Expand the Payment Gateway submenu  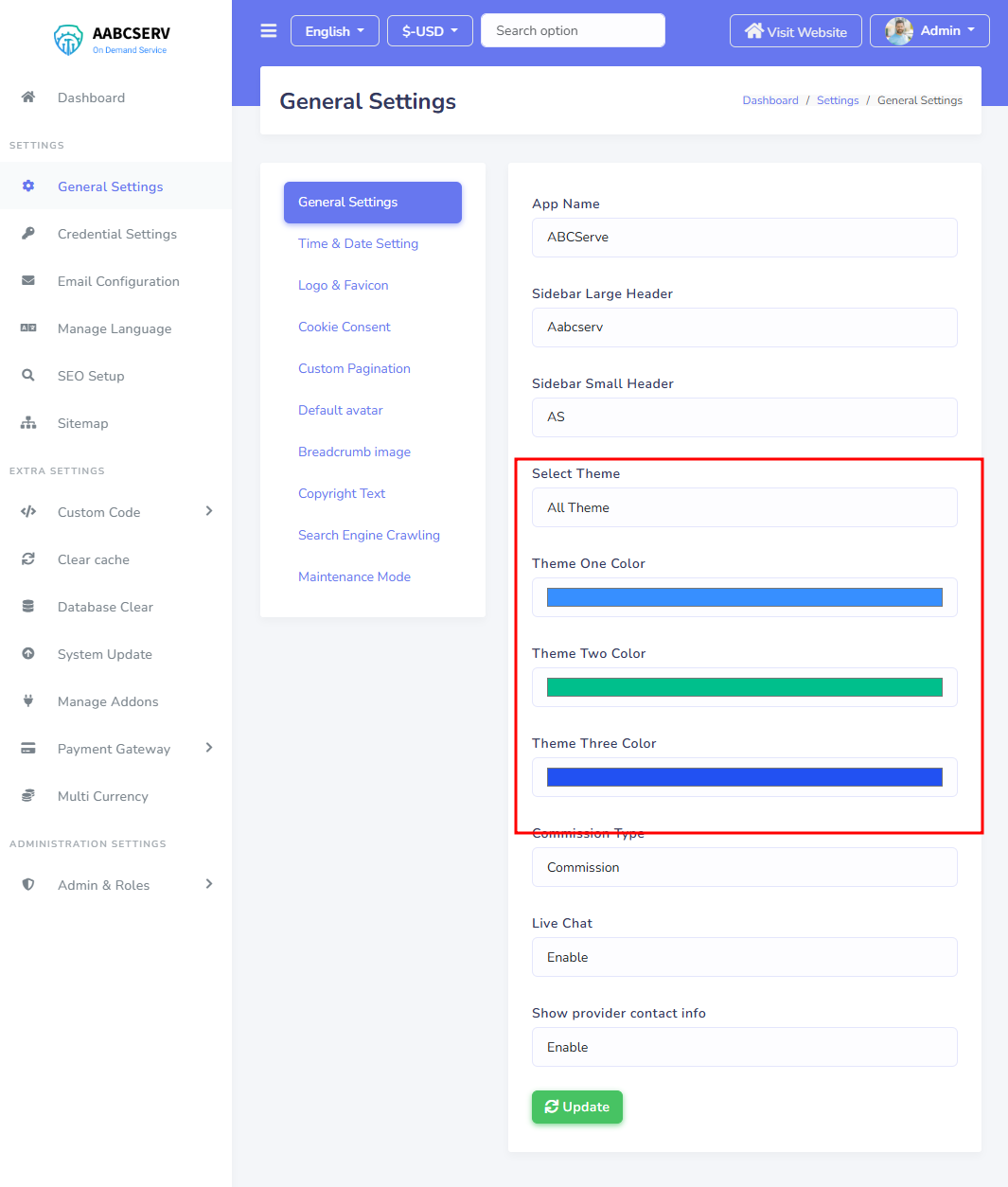pyautogui.click(x=209, y=748)
